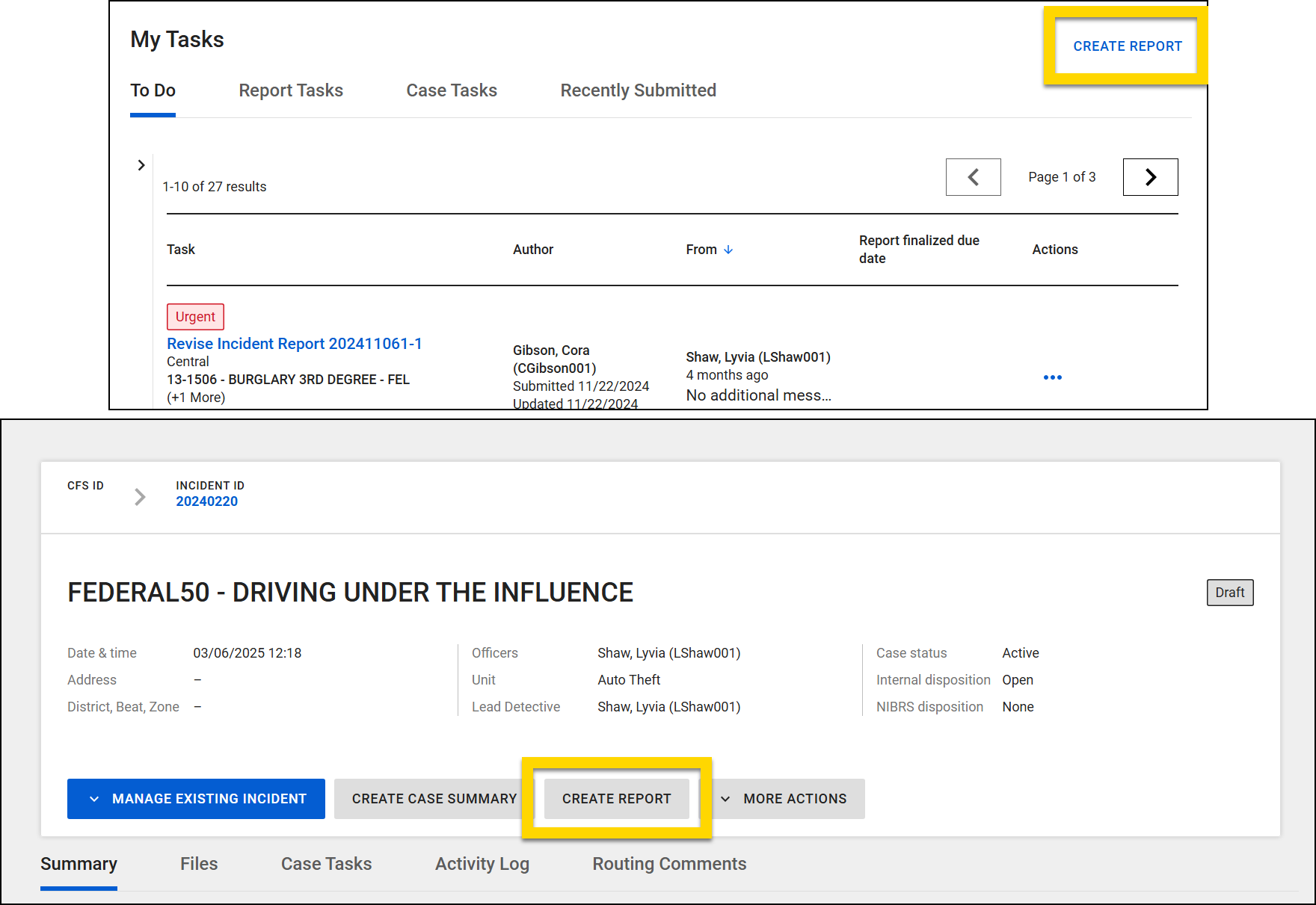This screenshot has width=1316, height=905.
Task: Open Incident Report 202411061-1 revision task
Action: [294, 343]
